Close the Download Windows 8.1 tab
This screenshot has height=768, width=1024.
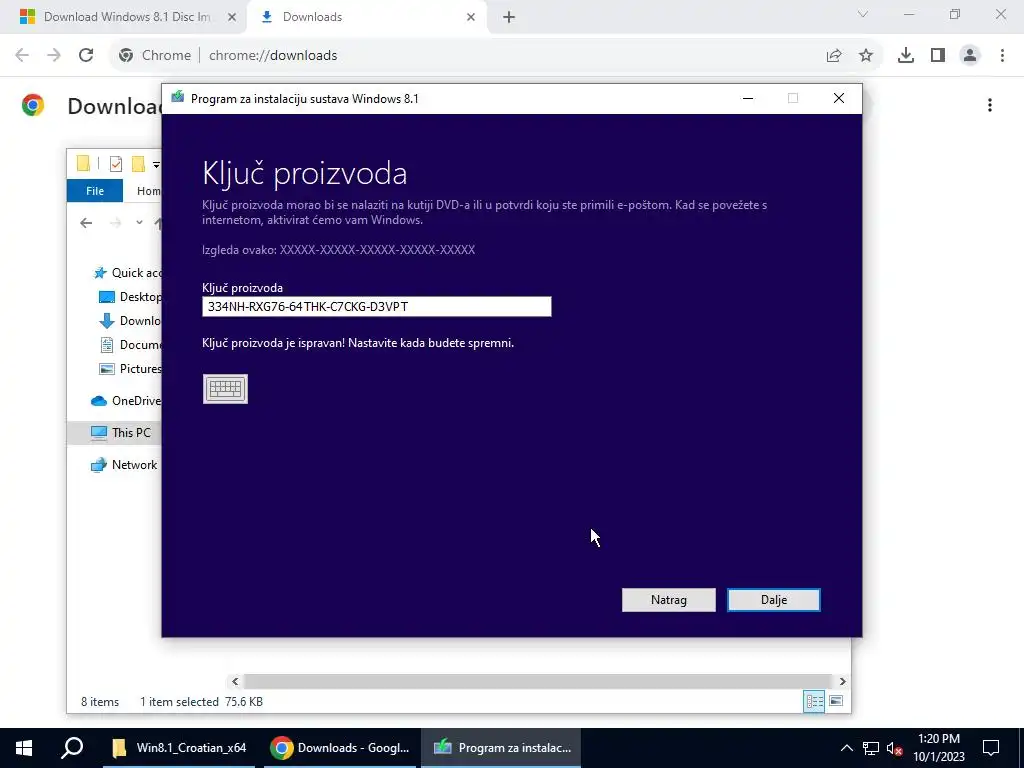232,17
